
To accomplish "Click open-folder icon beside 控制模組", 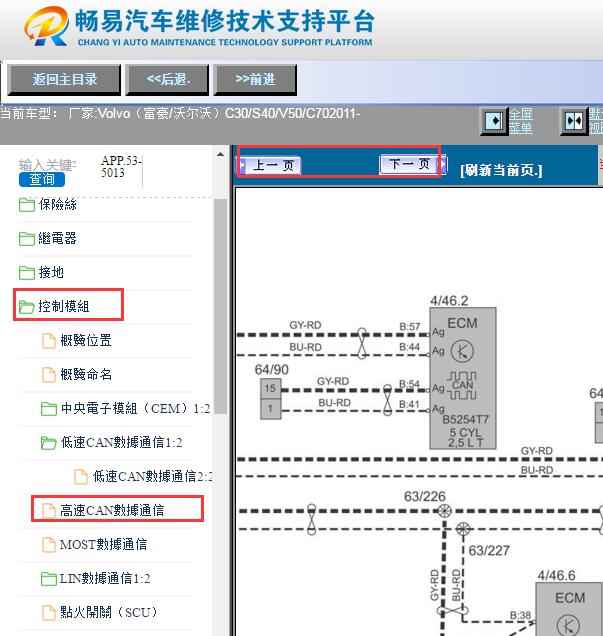I will pyautogui.click(x=27, y=307).
